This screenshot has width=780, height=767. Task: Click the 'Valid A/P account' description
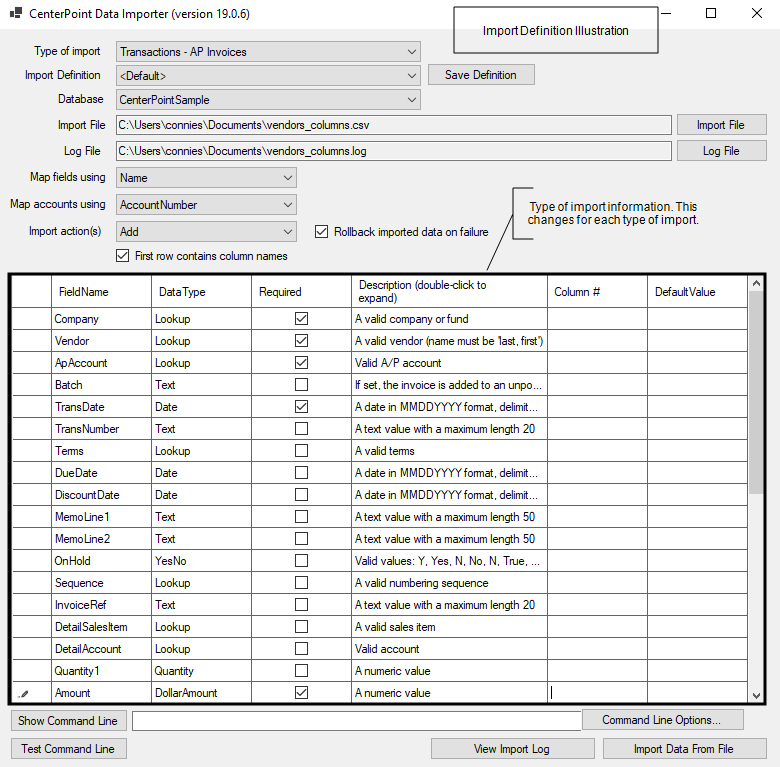(x=449, y=363)
